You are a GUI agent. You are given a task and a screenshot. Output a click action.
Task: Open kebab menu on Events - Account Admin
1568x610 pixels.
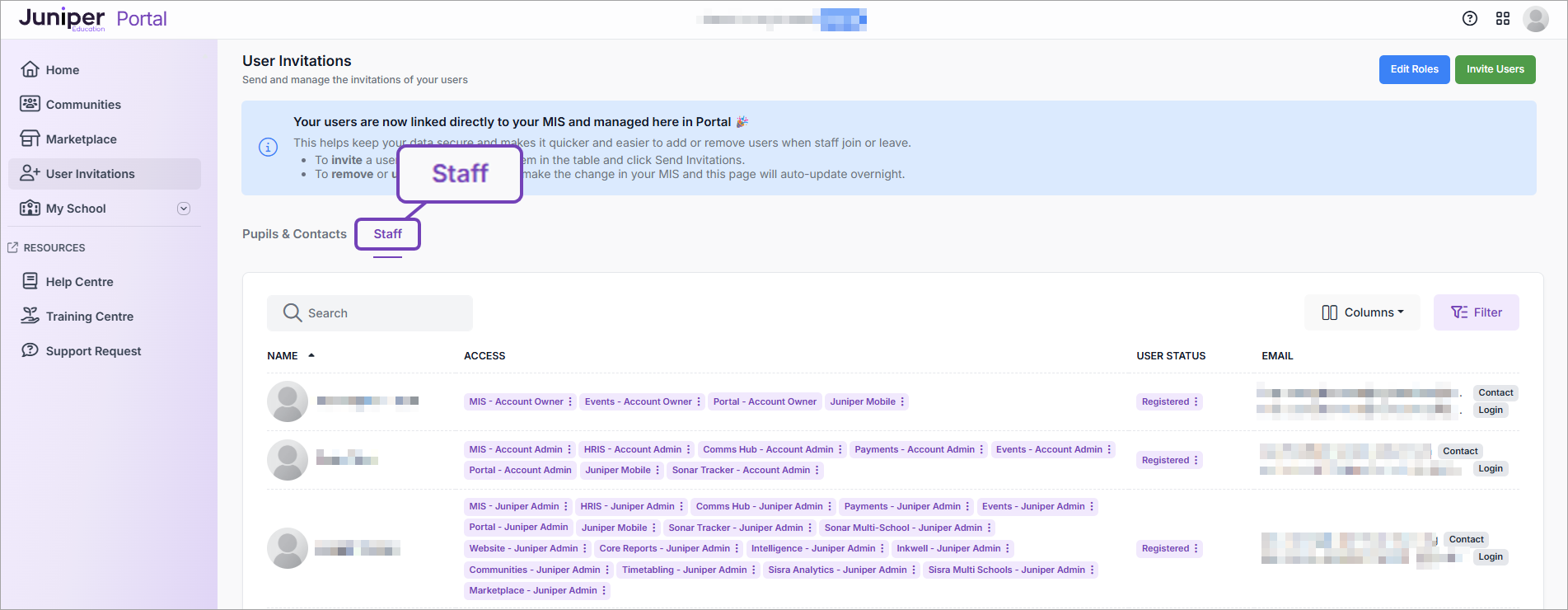(x=1109, y=449)
